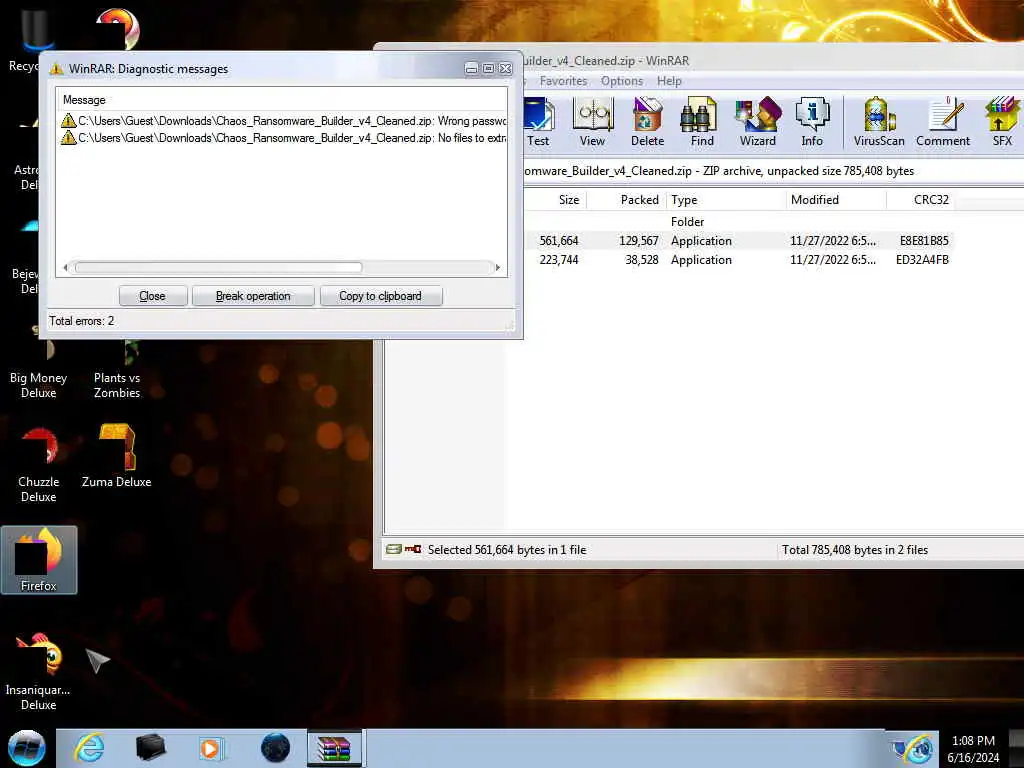Open the Find binoculars tool
Image resolution: width=1024 pixels, height=768 pixels.
(702, 121)
